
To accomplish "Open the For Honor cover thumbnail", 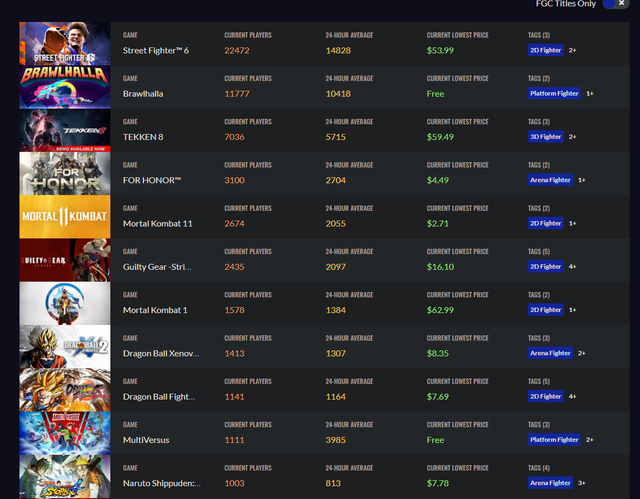I will pos(64,173).
